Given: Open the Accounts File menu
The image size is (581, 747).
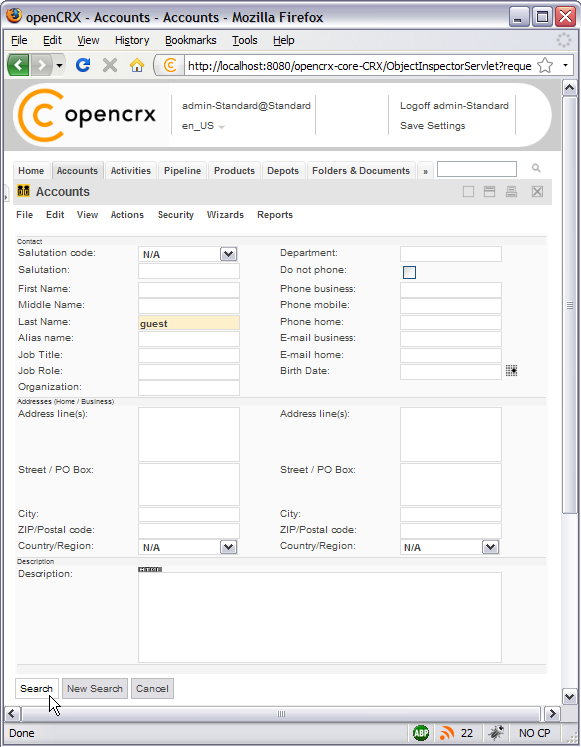Looking at the screenshot, I should [x=25, y=215].
